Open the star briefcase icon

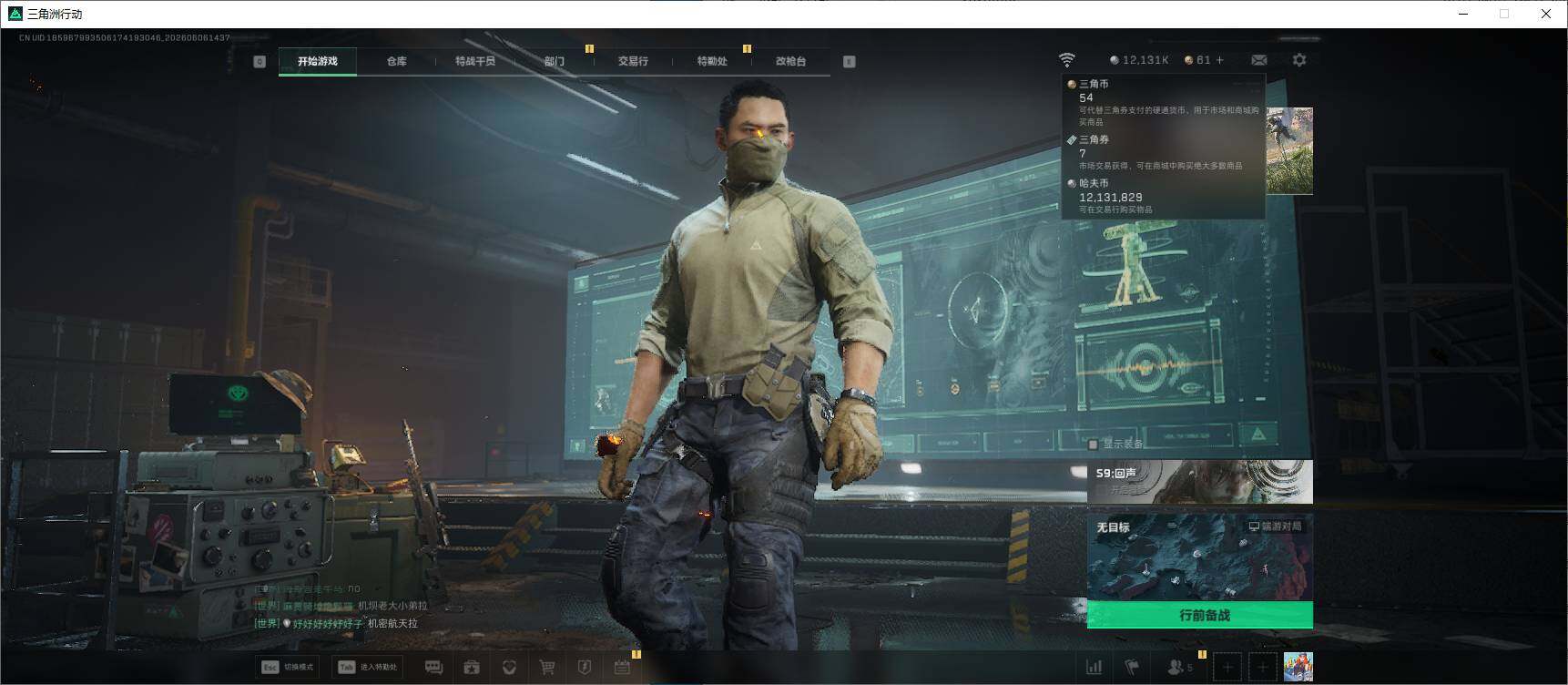click(x=472, y=668)
